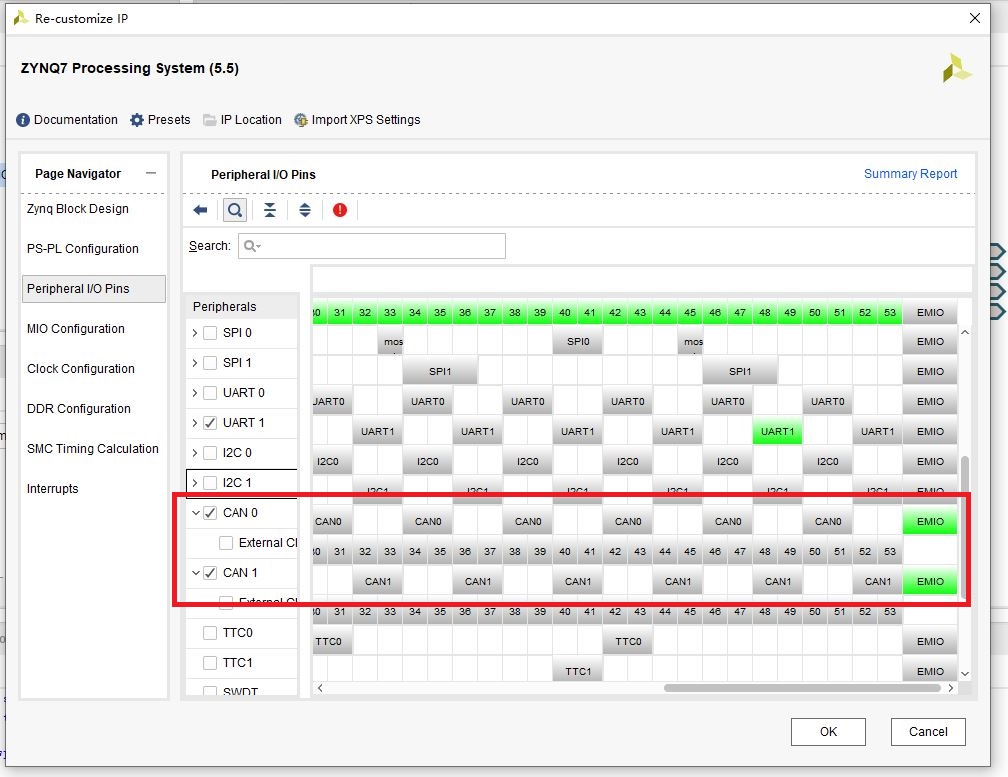1008x777 pixels.
Task: Click the back arrow toolbar icon
Action: pos(201,210)
